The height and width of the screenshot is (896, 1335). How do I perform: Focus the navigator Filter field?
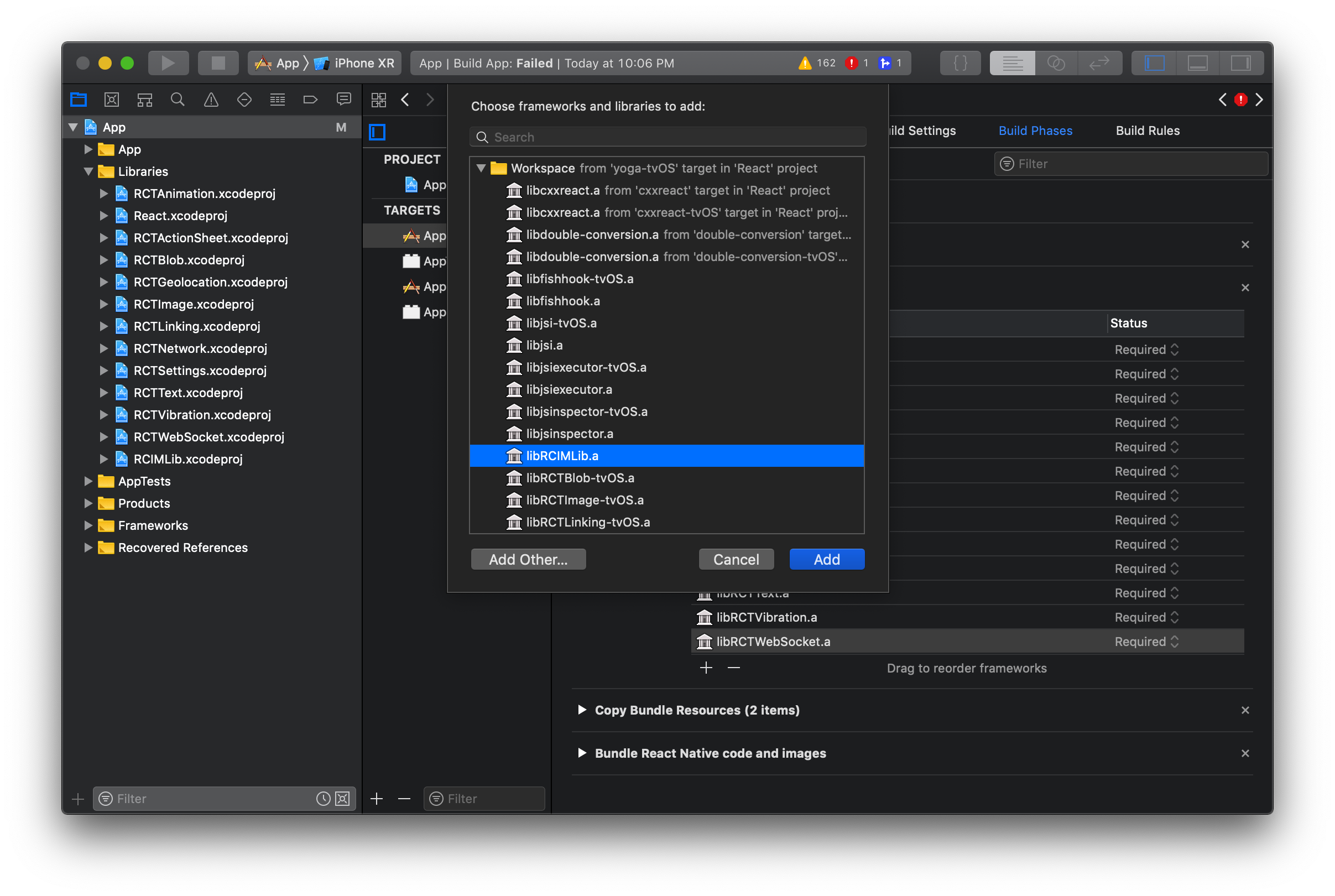click(x=223, y=798)
